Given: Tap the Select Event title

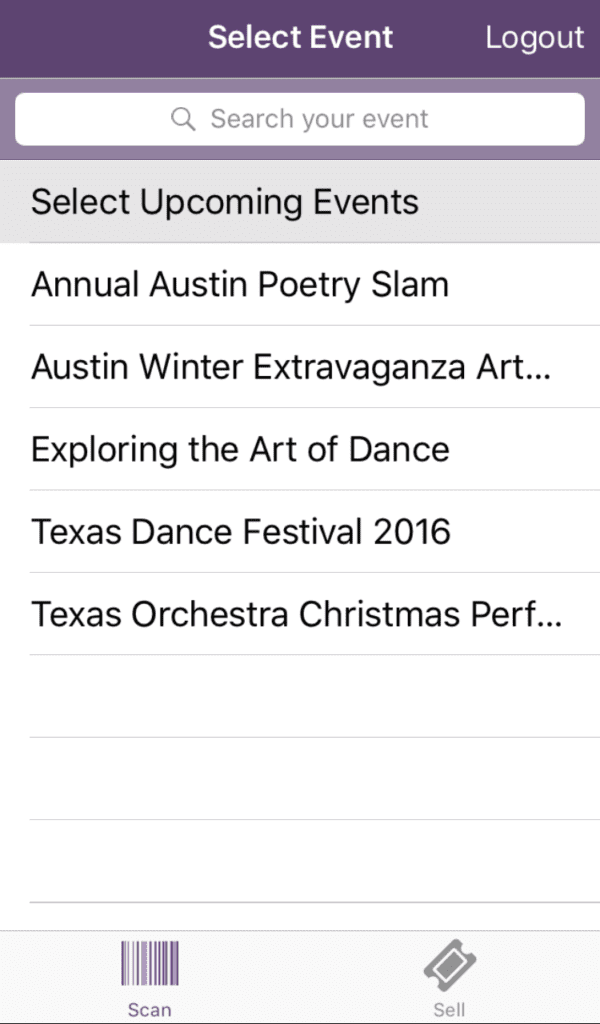Looking at the screenshot, I should [300, 37].
